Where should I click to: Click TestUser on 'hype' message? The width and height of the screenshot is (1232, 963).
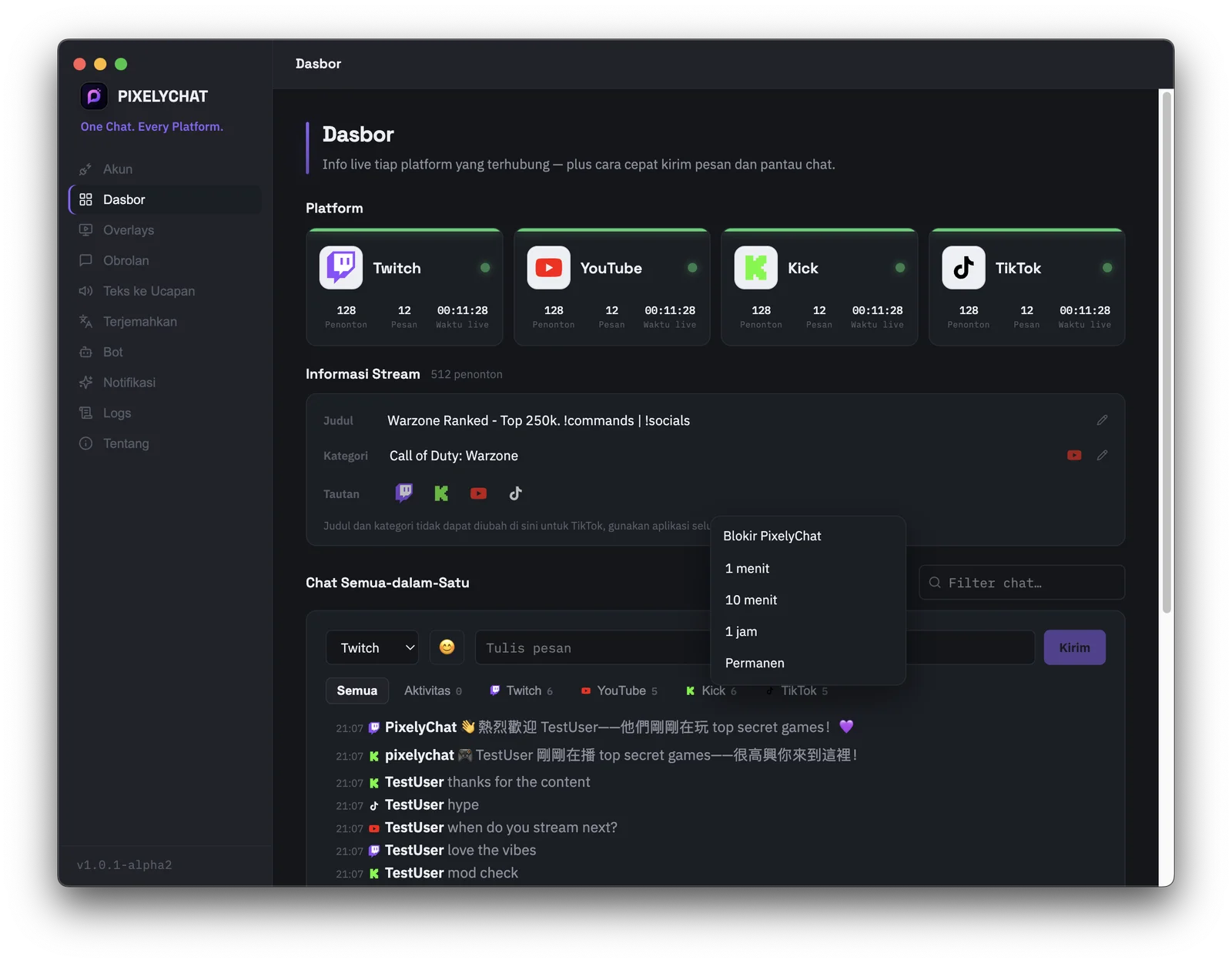coord(414,805)
